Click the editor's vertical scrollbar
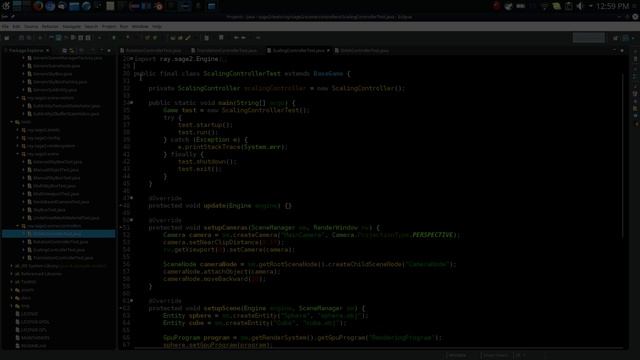 (623, 155)
